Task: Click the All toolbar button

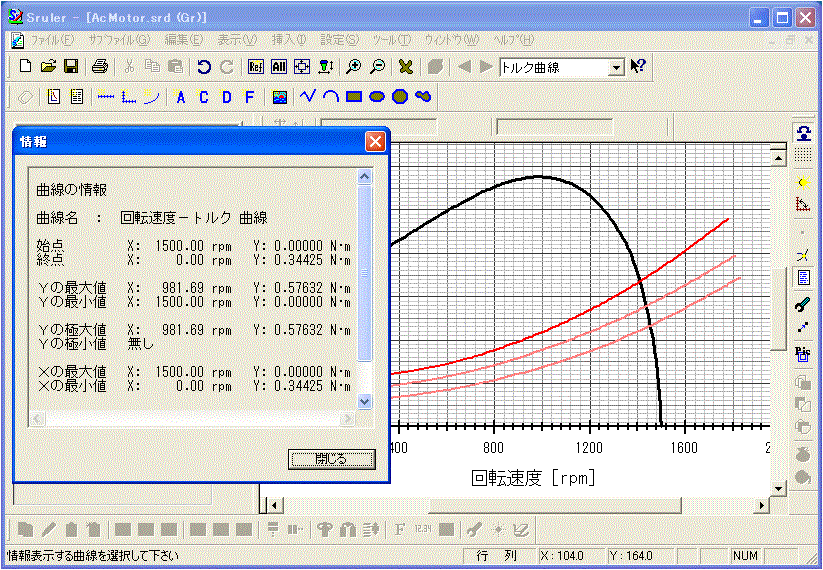Action: [279, 67]
